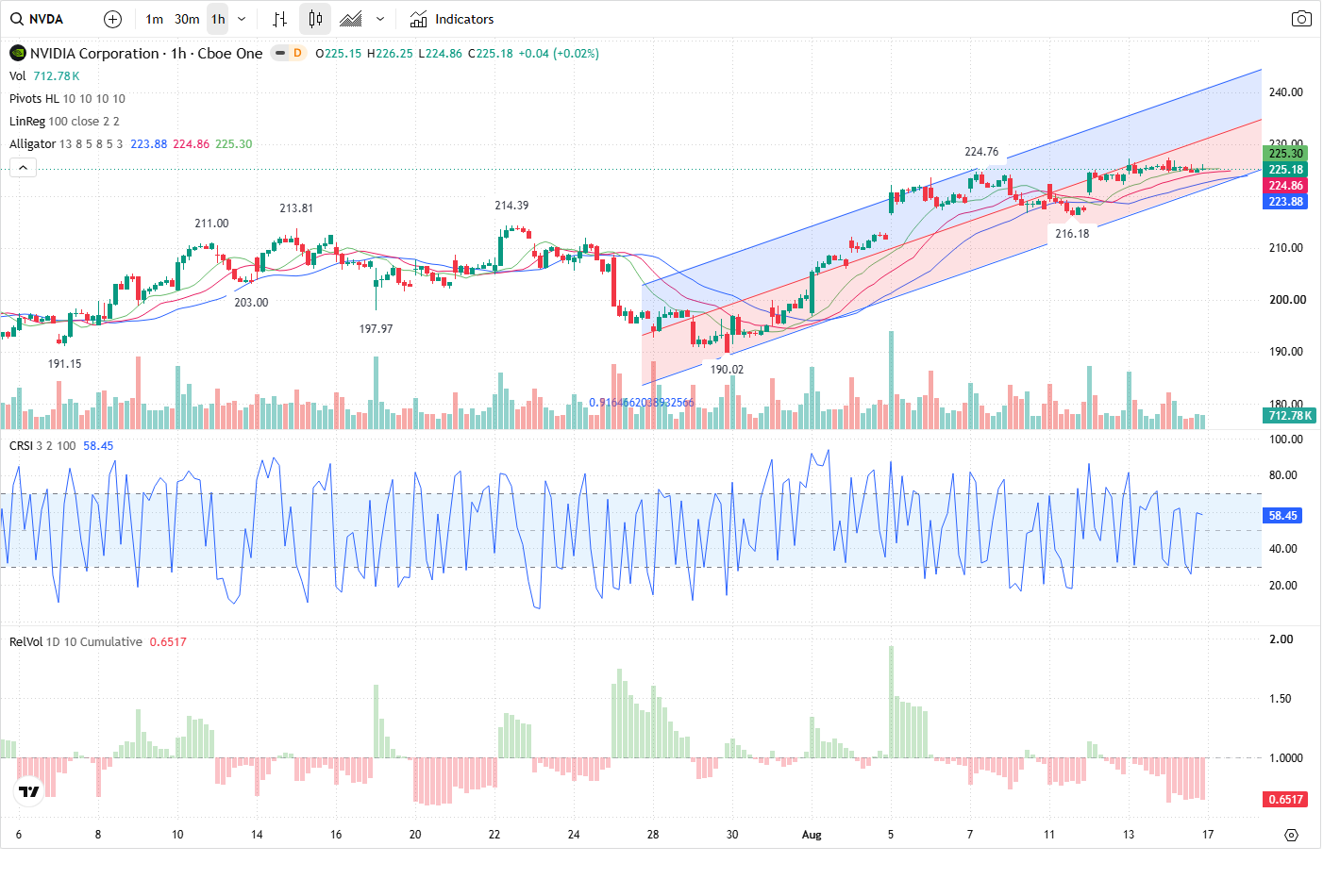Click the Indicators chart icon

[419, 19]
